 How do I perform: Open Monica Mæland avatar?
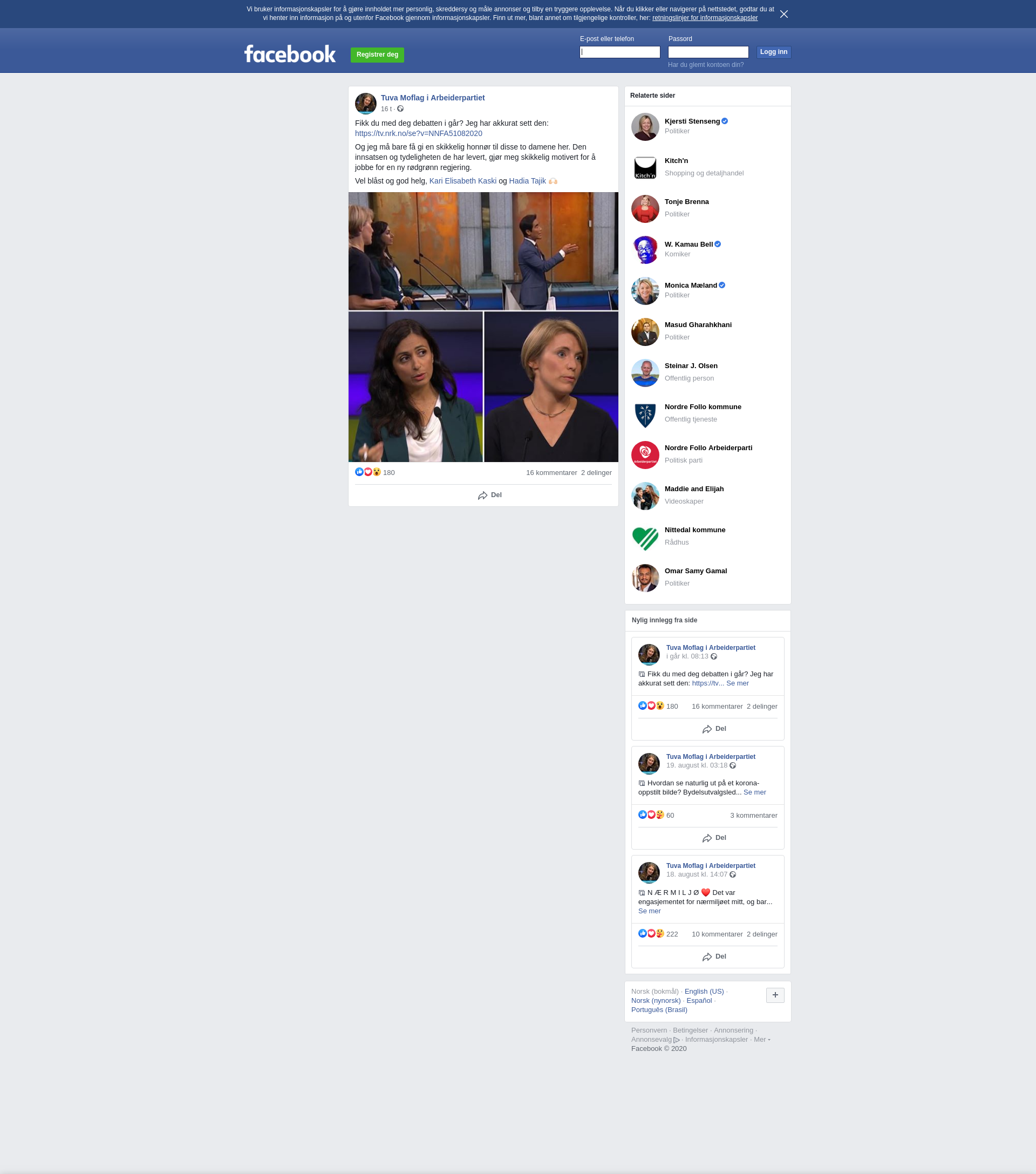[x=645, y=291]
